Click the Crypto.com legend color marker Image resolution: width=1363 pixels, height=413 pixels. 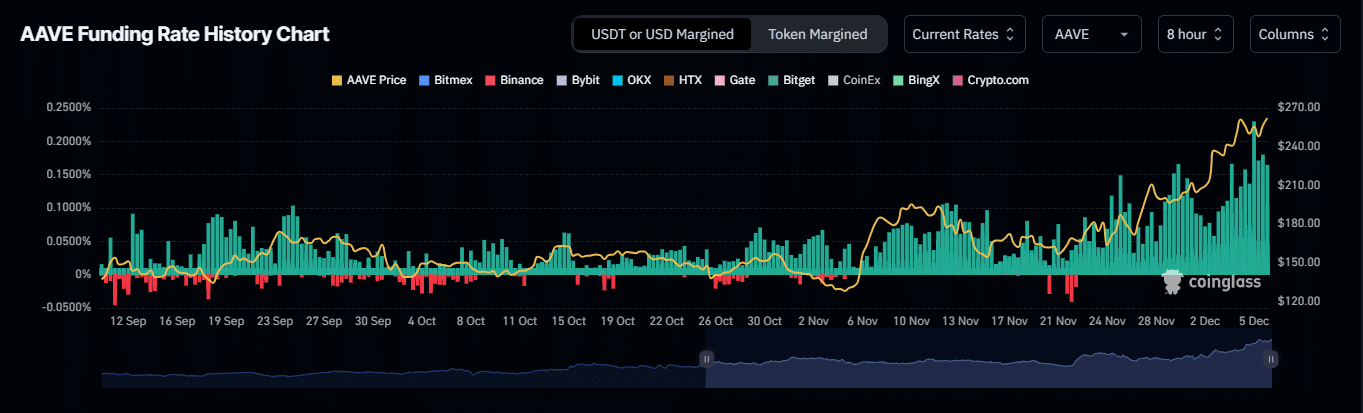(958, 80)
